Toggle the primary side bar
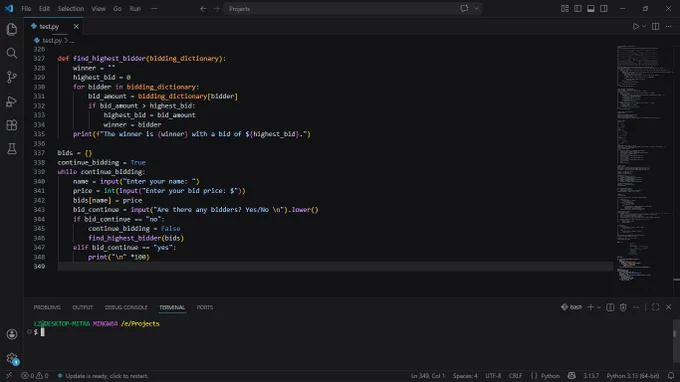This screenshot has height=382, width=680. point(578,8)
